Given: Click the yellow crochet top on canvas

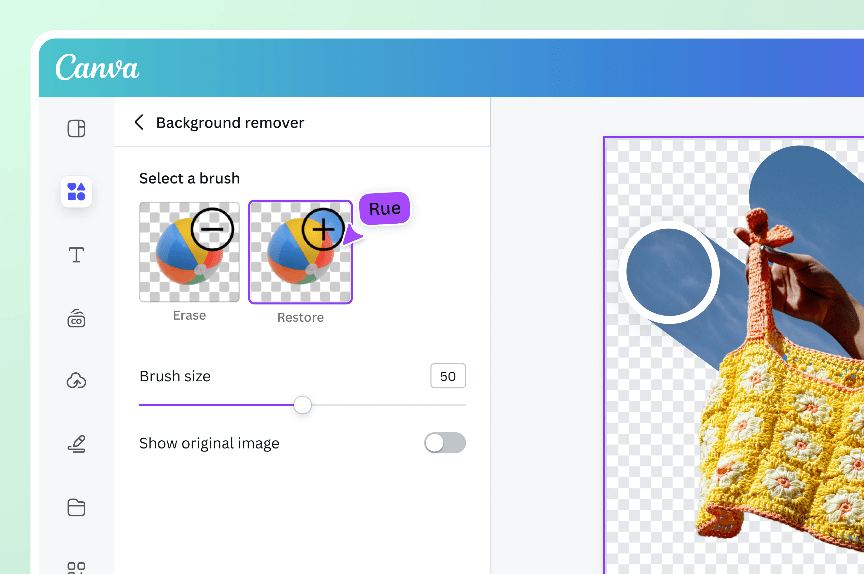Looking at the screenshot, I should tap(780, 440).
